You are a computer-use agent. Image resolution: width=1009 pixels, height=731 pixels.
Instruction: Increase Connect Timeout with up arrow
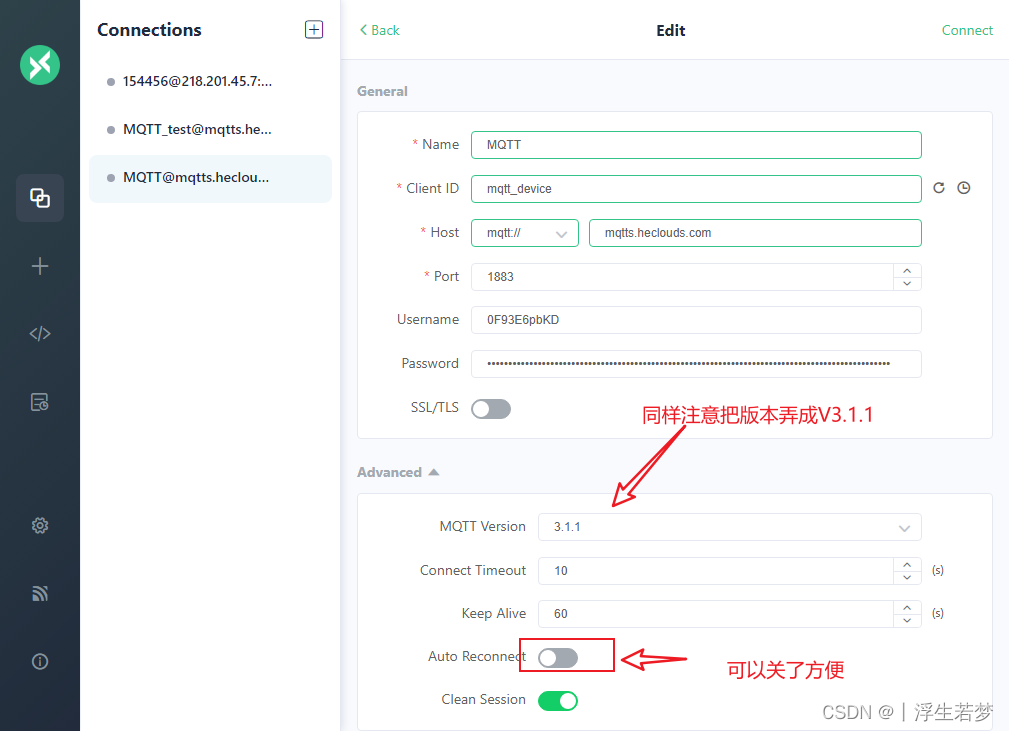907,564
